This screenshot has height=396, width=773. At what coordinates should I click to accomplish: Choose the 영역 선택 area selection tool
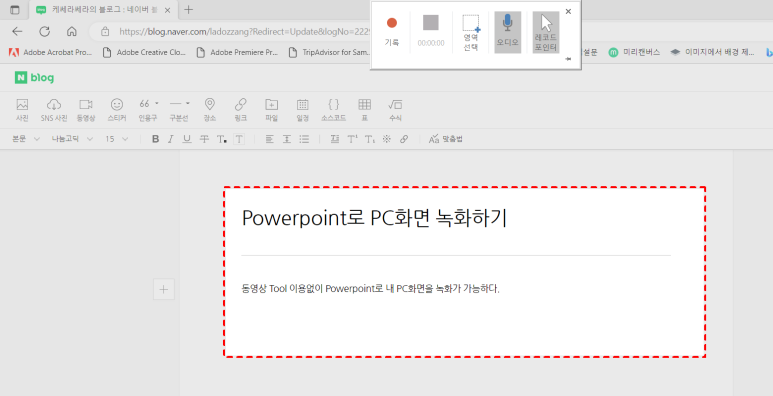tap(471, 32)
